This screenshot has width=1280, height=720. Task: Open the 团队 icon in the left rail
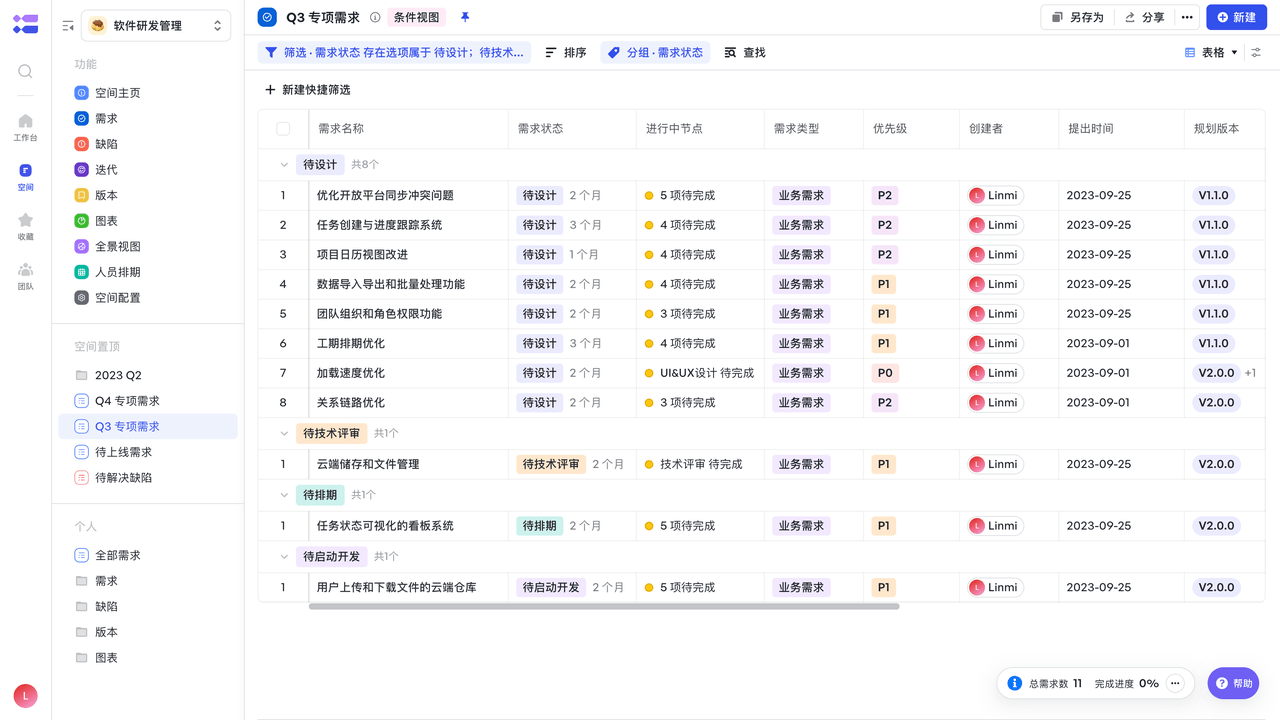(x=25, y=276)
